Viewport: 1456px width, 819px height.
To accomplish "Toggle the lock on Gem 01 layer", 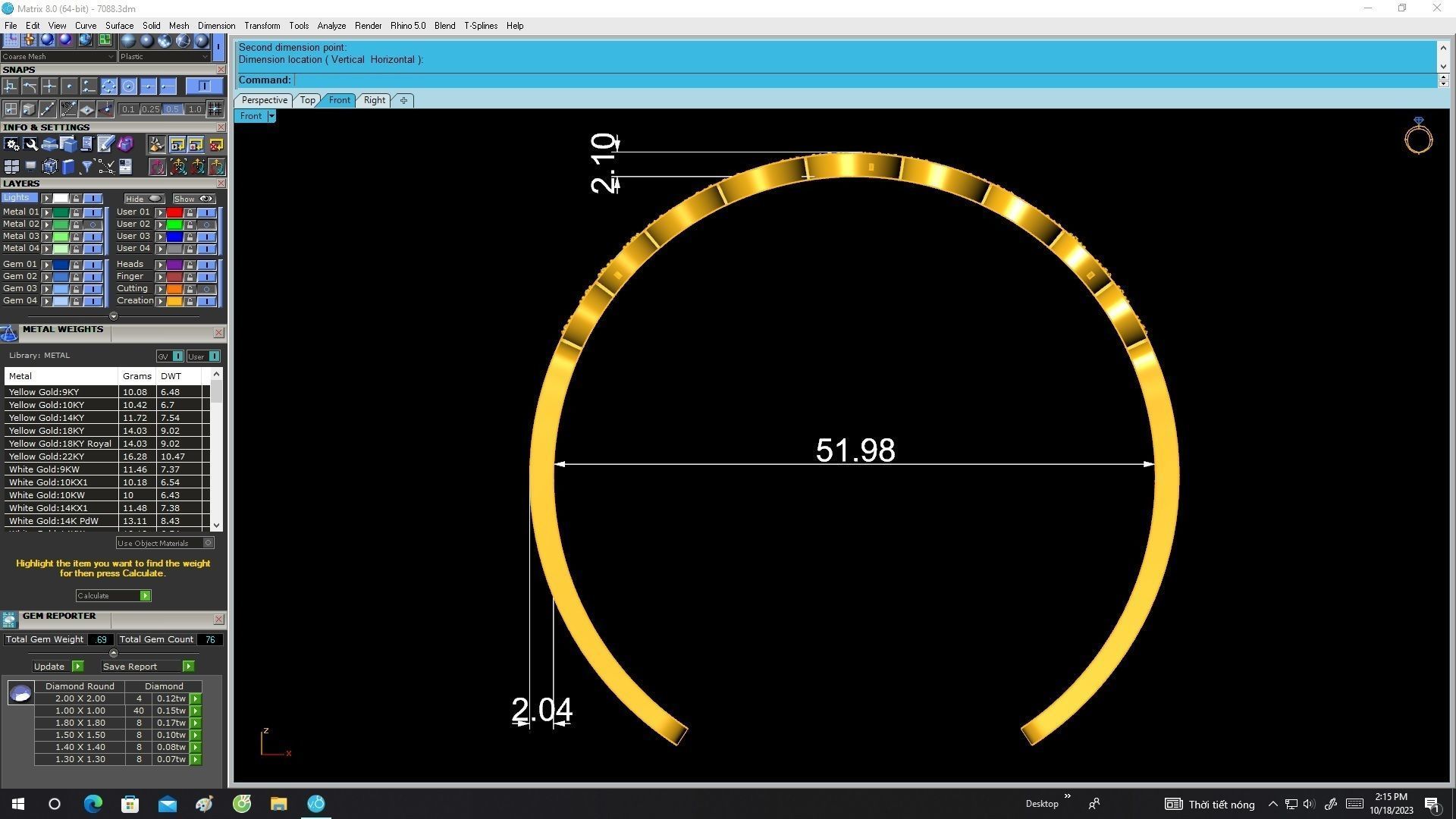I will click(76, 265).
